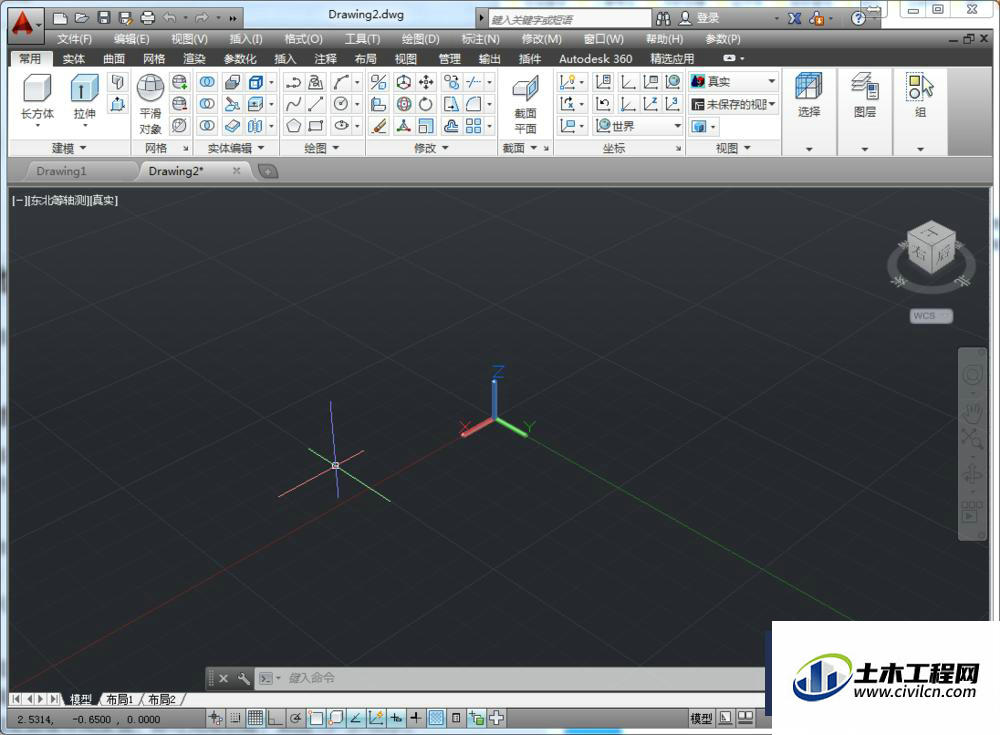This screenshot has height=735, width=1000.
Task: Expand the 截面 panel
Action: pyautogui.click(x=520, y=148)
